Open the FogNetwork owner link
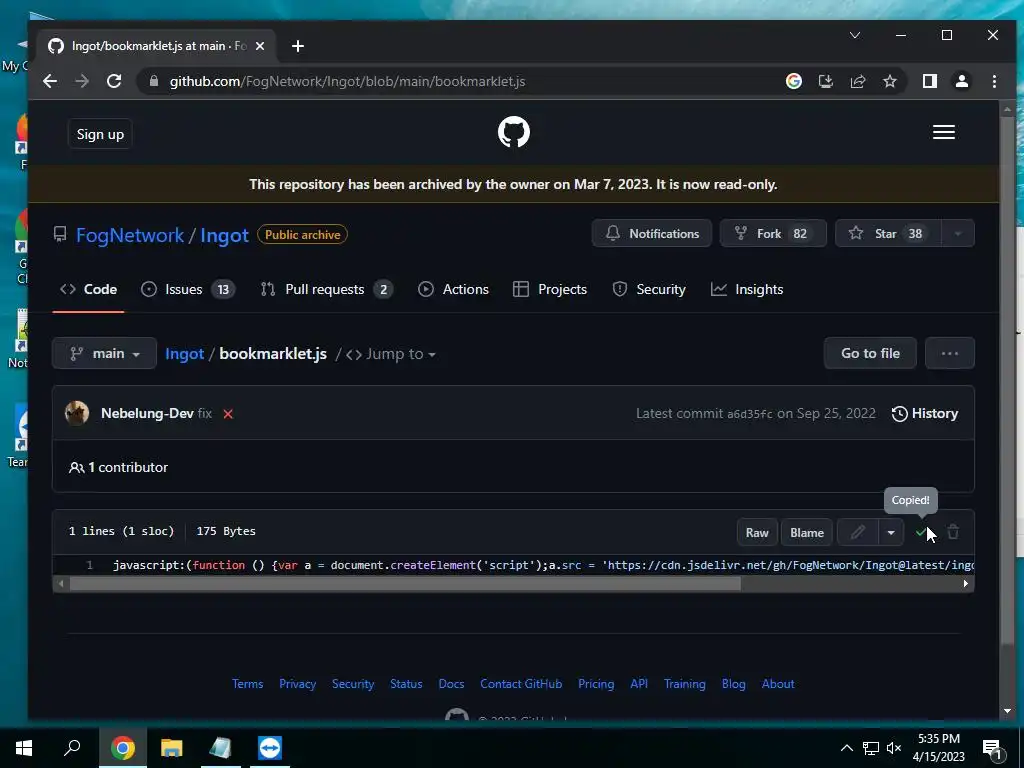 [x=130, y=235]
